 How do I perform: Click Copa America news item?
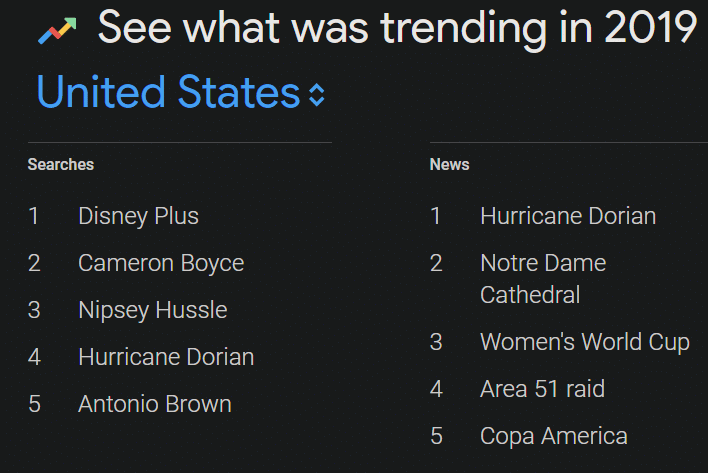tap(554, 436)
